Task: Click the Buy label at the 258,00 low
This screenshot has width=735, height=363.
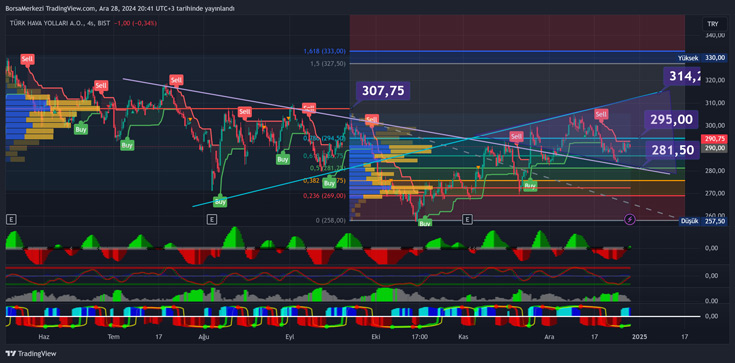Action: tap(425, 223)
